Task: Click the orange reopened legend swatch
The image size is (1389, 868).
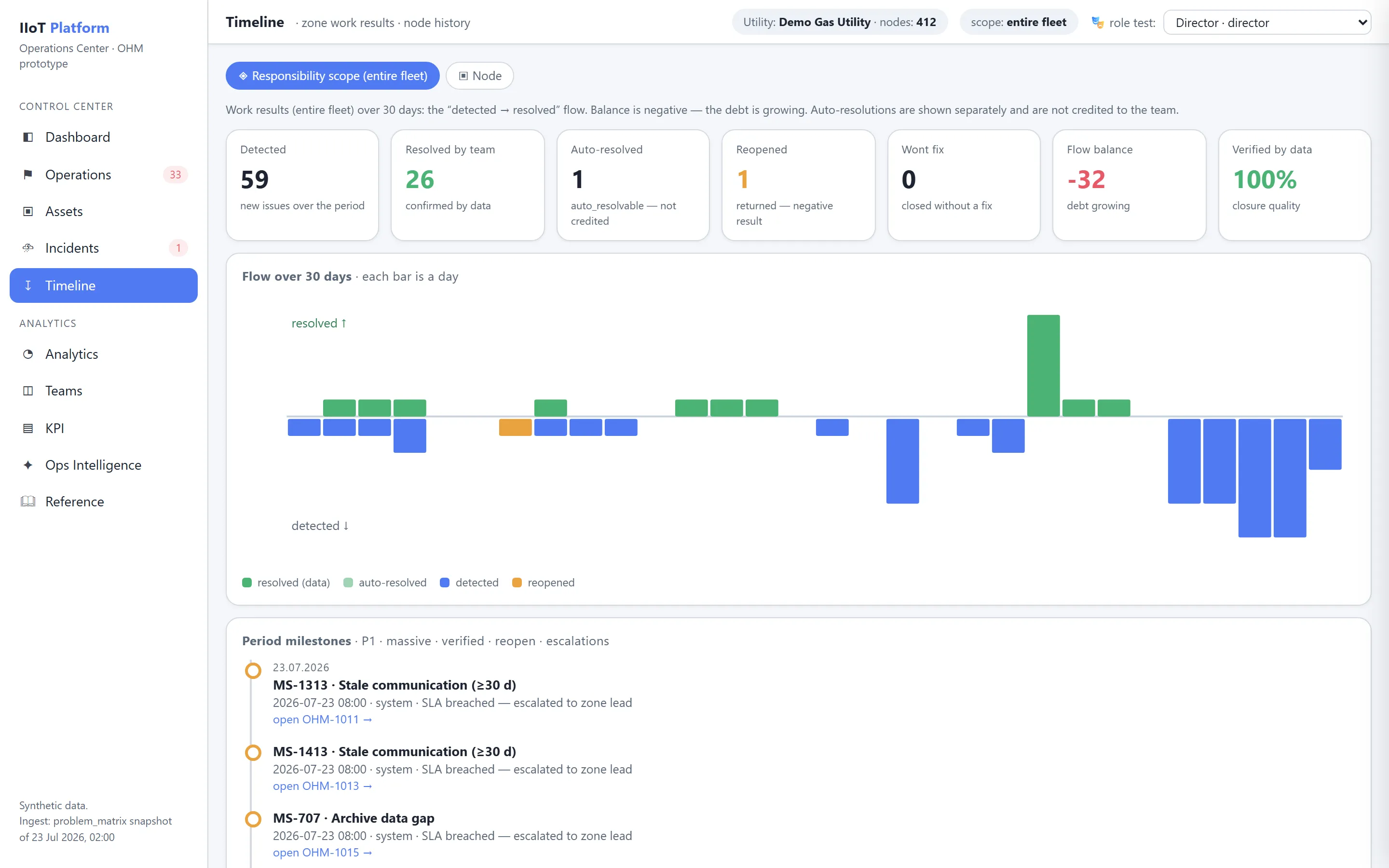Action: click(517, 583)
